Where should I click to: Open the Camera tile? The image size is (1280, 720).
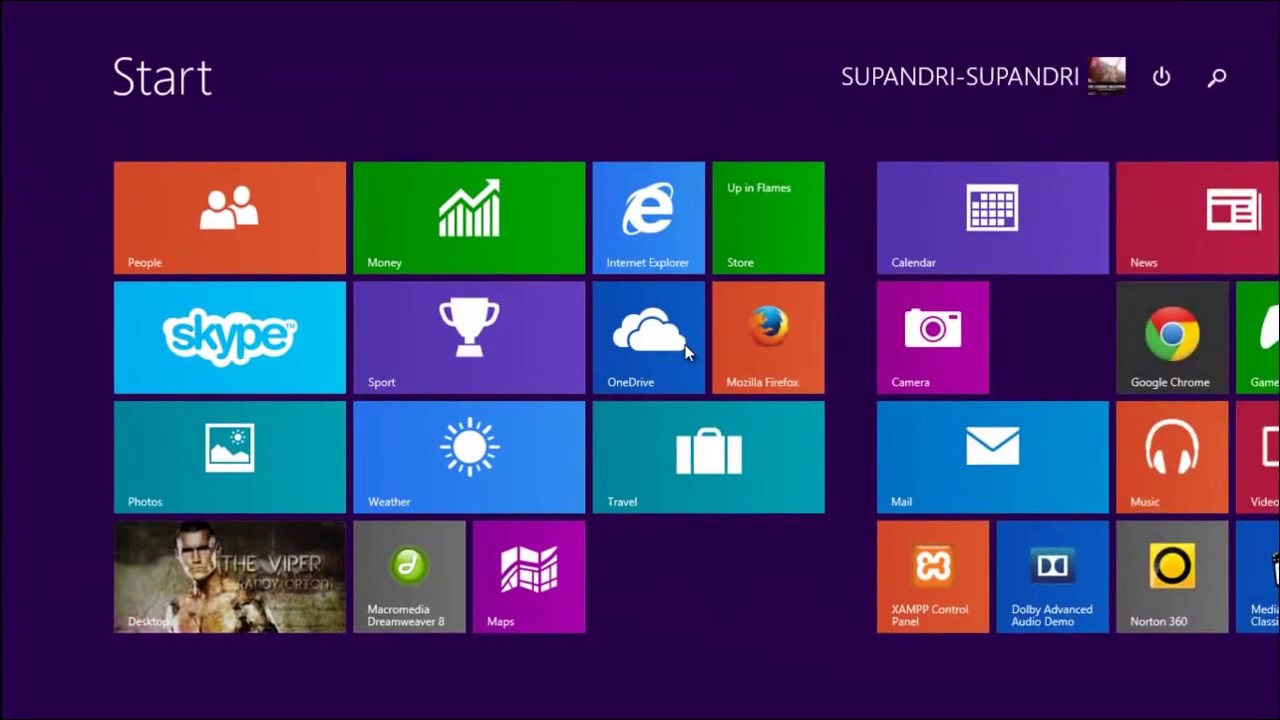pos(933,337)
